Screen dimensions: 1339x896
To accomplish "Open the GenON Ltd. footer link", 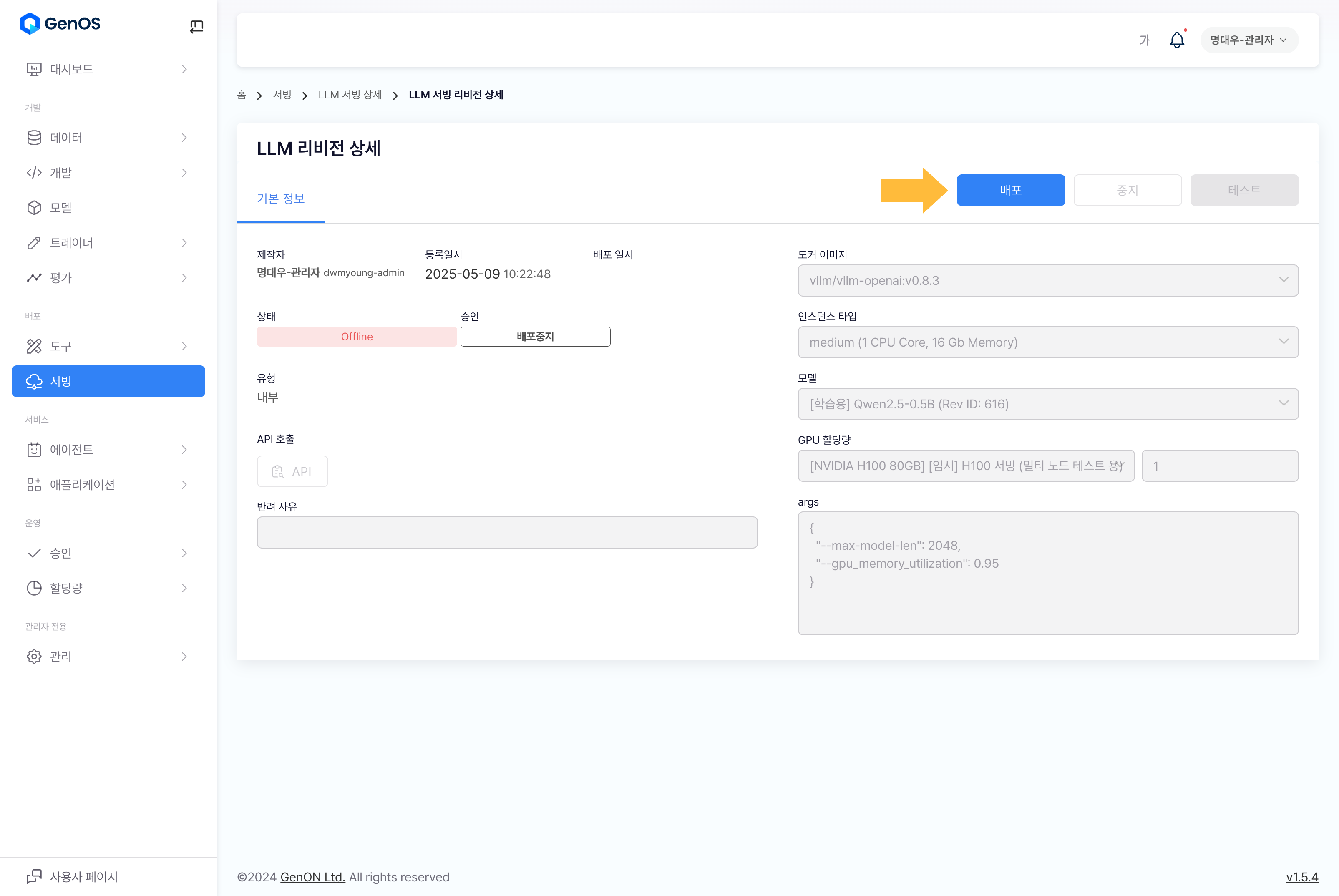I will tap(312, 877).
